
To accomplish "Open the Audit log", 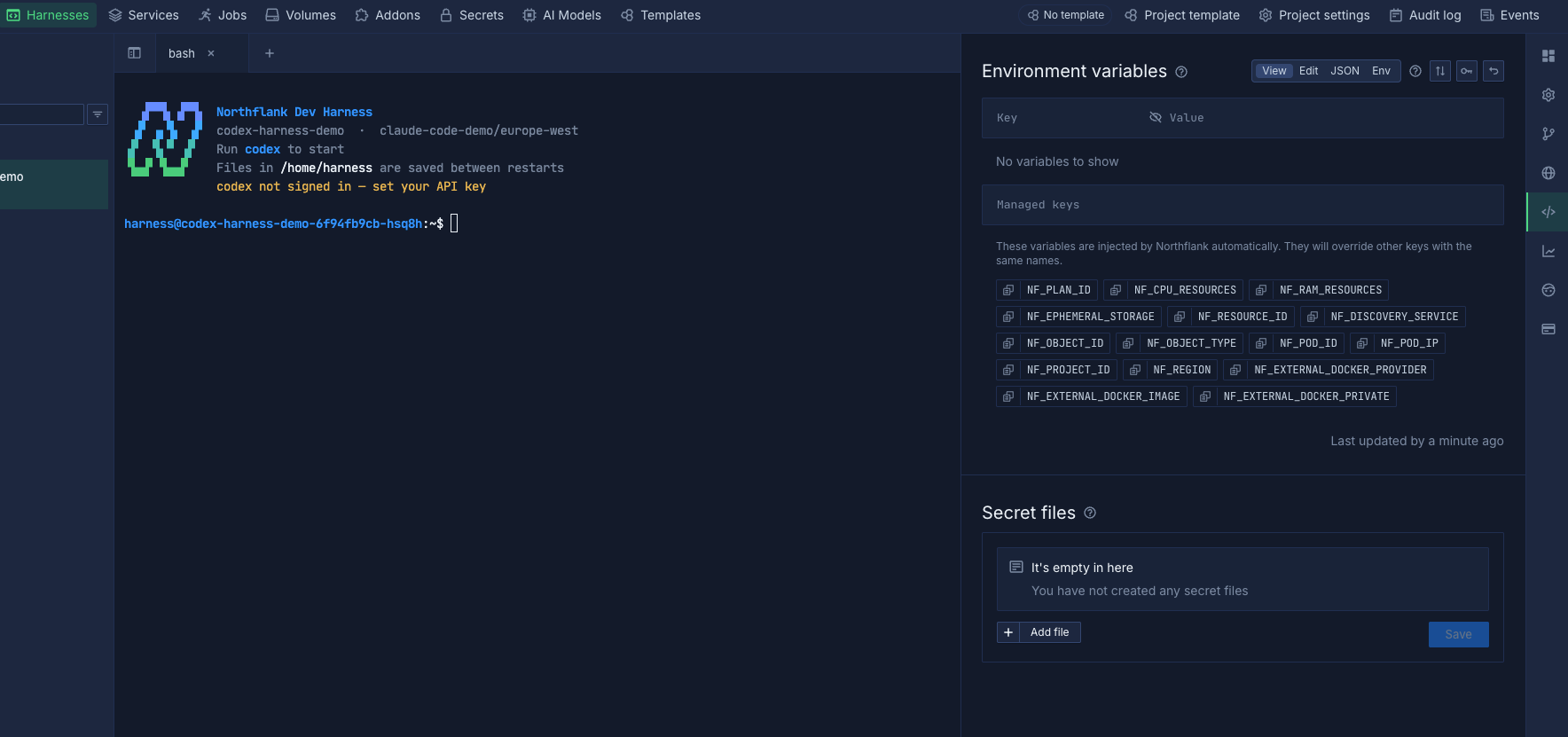I will coord(1425,15).
